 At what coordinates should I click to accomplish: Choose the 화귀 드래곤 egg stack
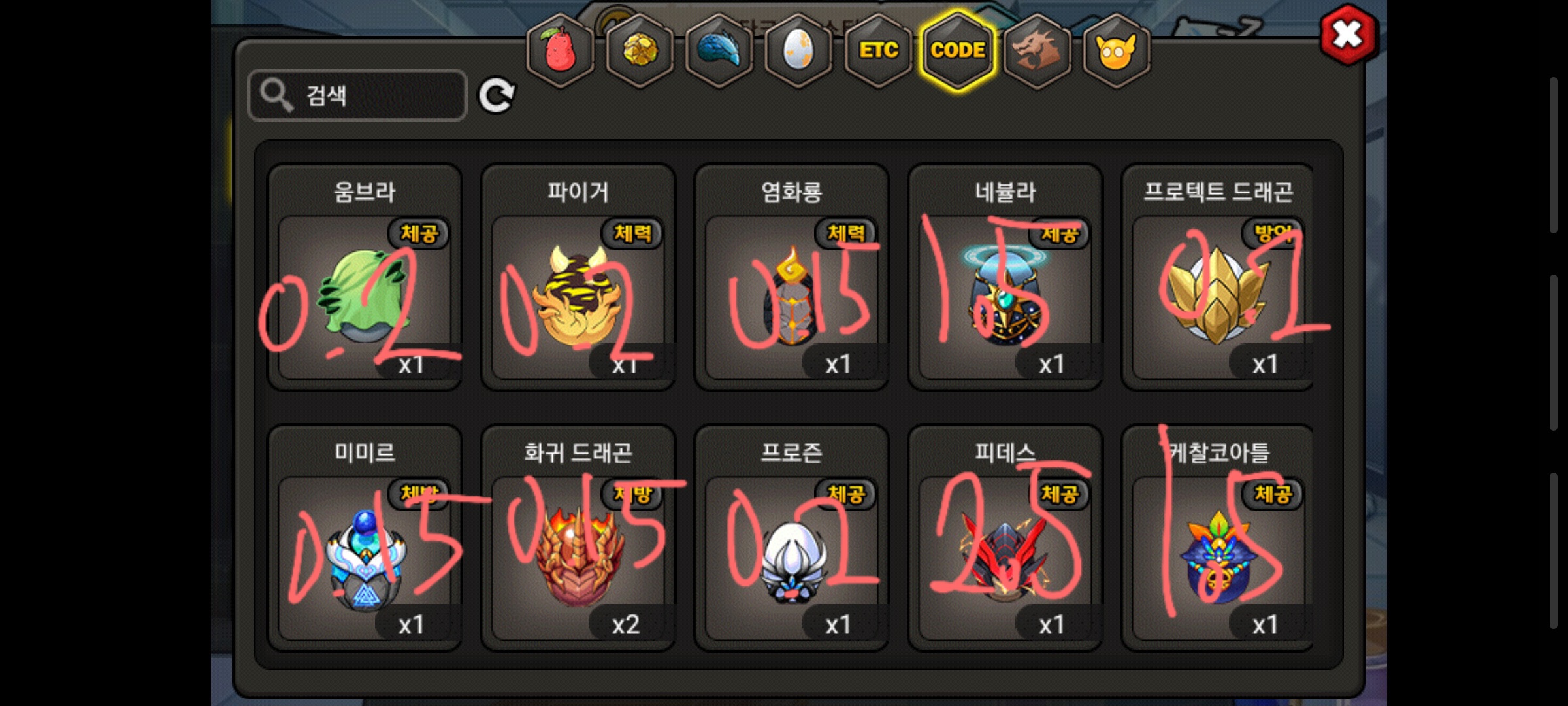tap(578, 538)
